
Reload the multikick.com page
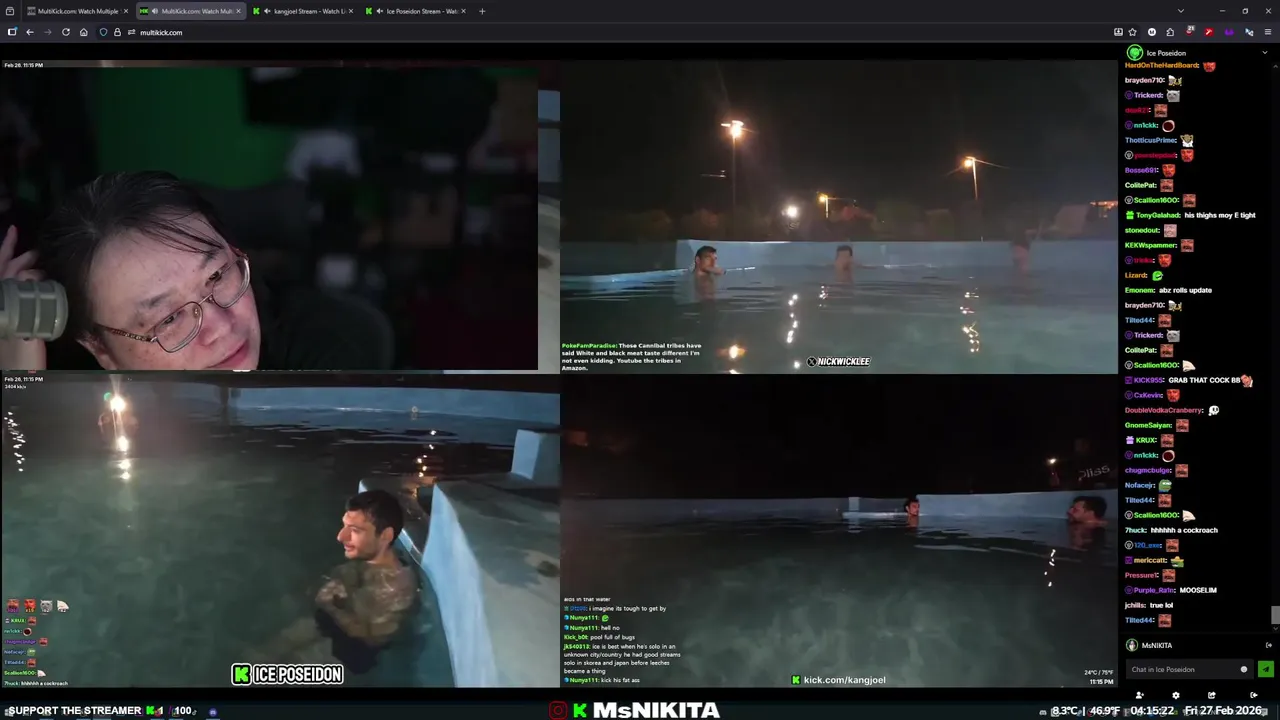coord(66,32)
